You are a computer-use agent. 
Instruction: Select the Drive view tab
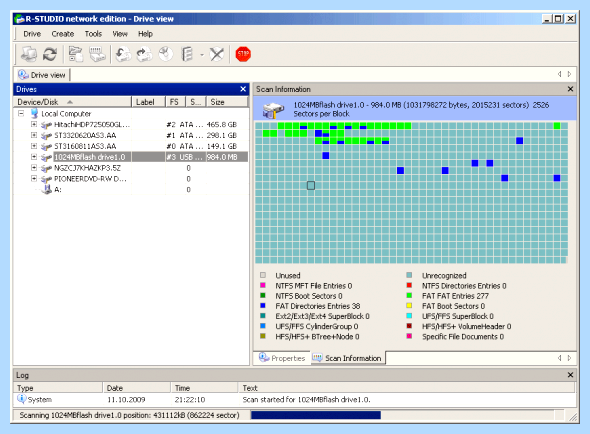[x=42, y=75]
